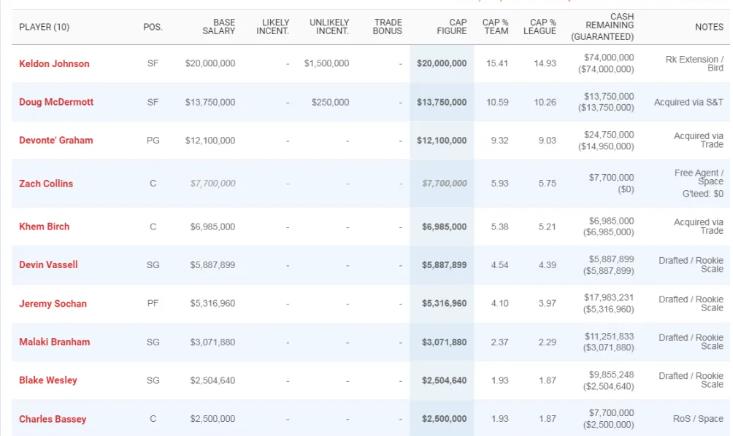Viewport: 733px width, 436px height.
Task: Open Devonte' Graham player link
Action: tap(56, 140)
